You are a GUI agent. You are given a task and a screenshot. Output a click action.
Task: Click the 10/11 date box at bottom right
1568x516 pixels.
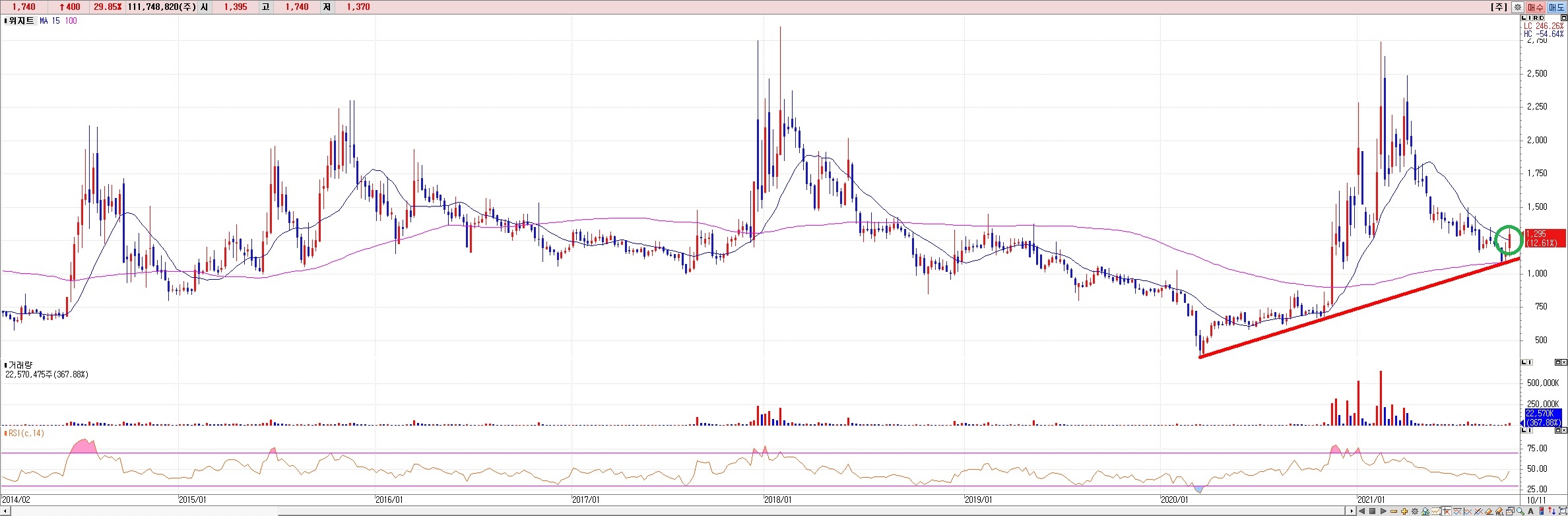[x=1537, y=500]
